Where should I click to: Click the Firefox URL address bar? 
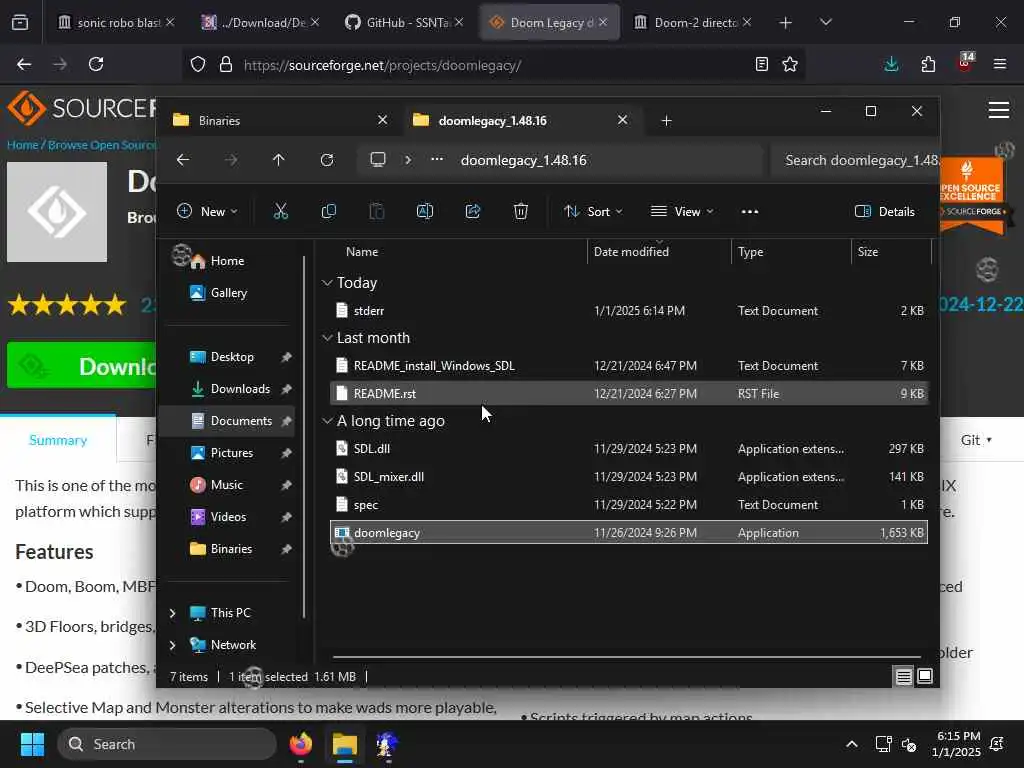point(496,64)
